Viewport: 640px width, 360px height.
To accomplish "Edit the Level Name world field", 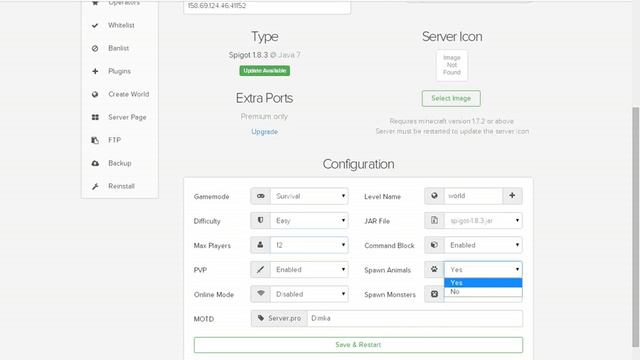I will 473,196.
